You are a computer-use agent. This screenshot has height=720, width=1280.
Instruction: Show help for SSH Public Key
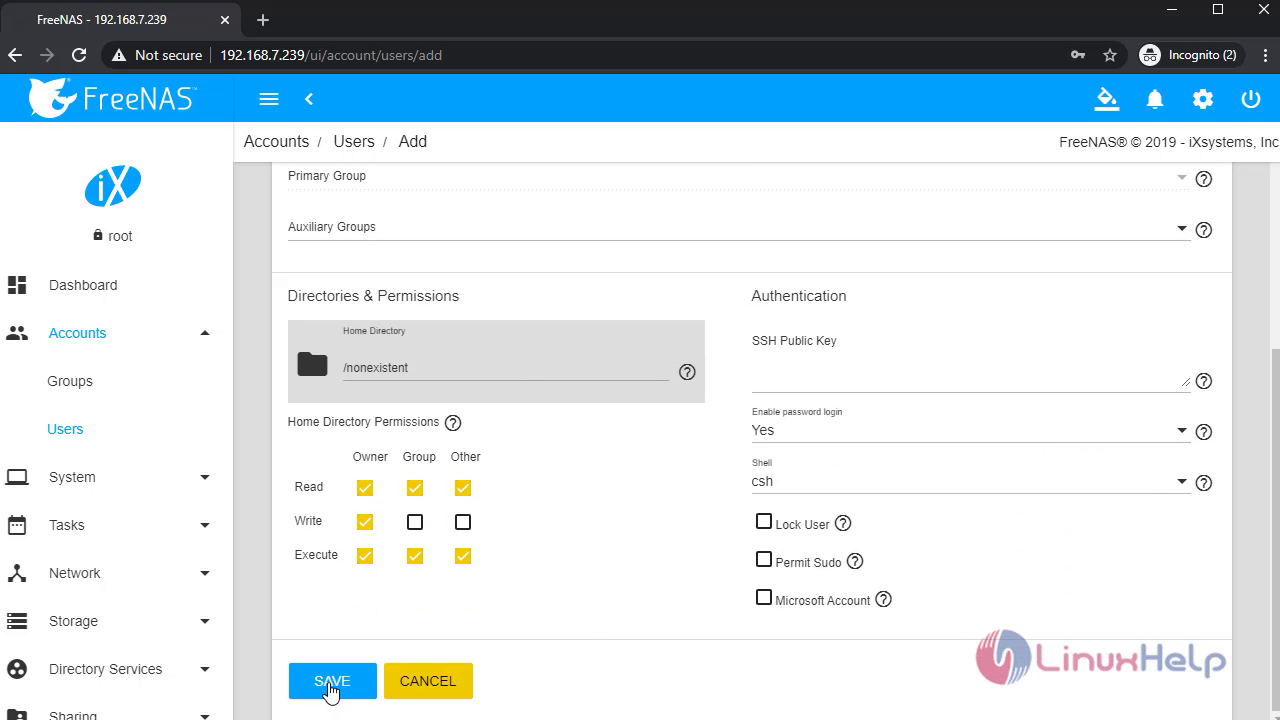point(1204,381)
